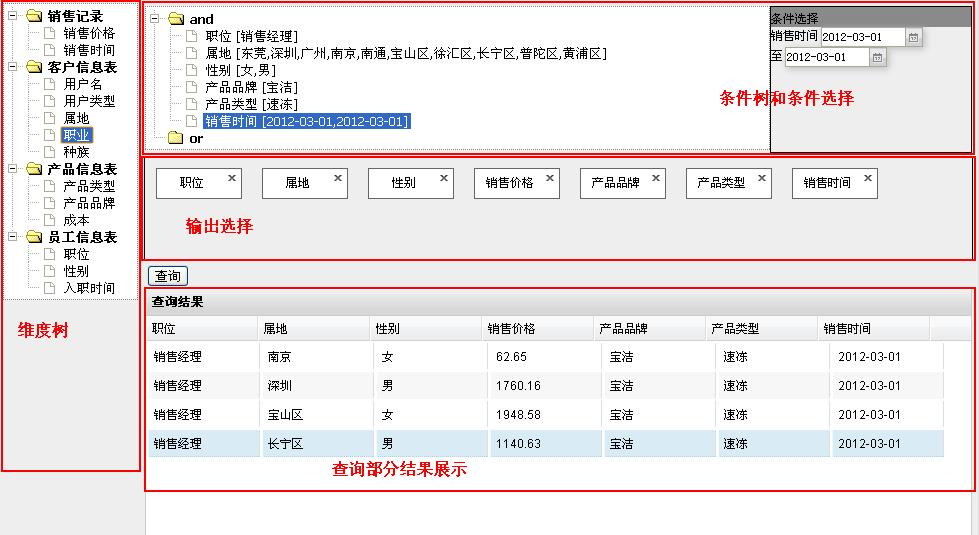Image resolution: width=979 pixels, height=535 pixels.
Task: Open calendar picker for 销售时间 start date
Action: click(x=913, y=37)
